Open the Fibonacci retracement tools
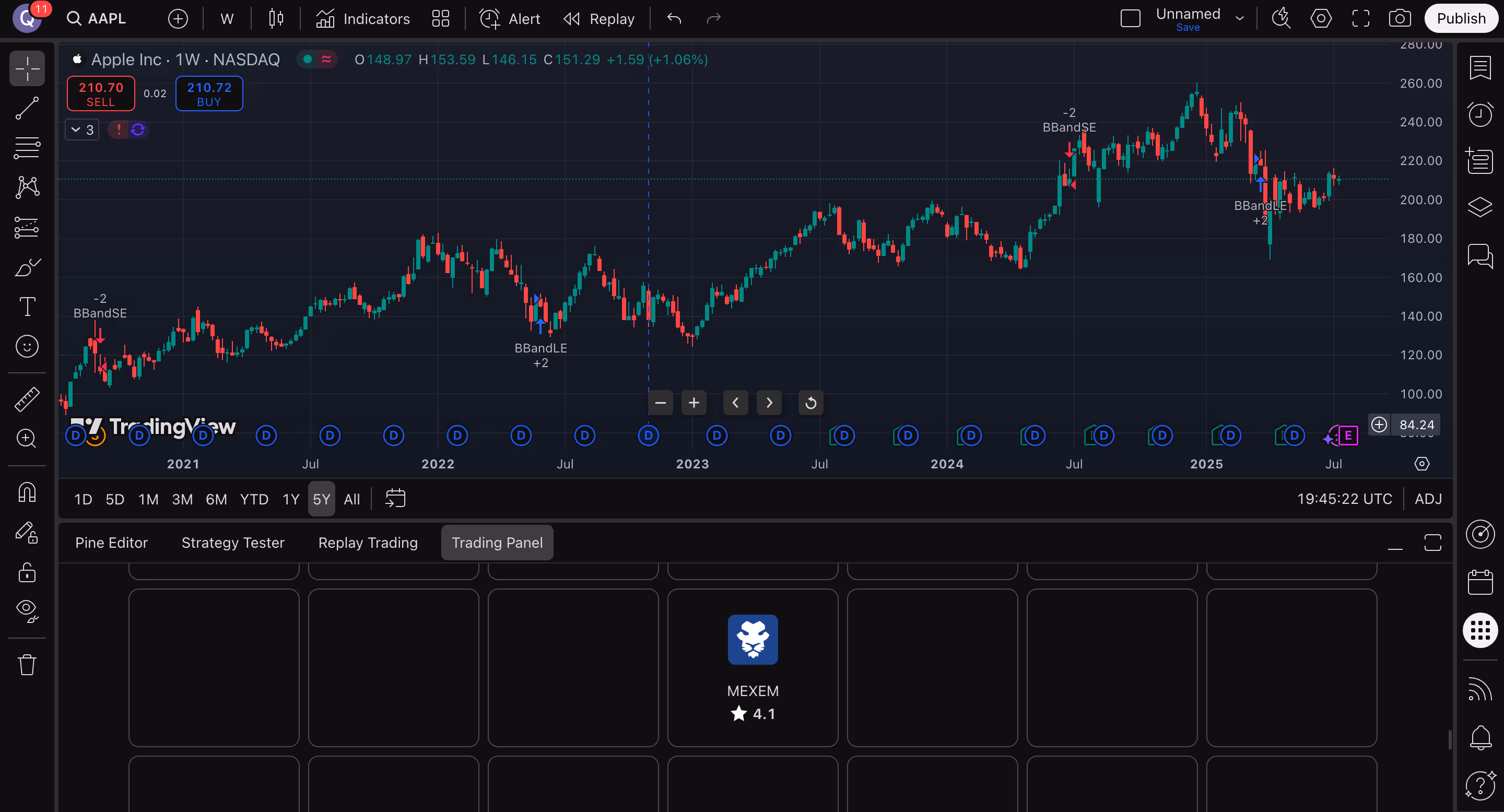Screen dimensions: 1504x812 click(27, 148)
